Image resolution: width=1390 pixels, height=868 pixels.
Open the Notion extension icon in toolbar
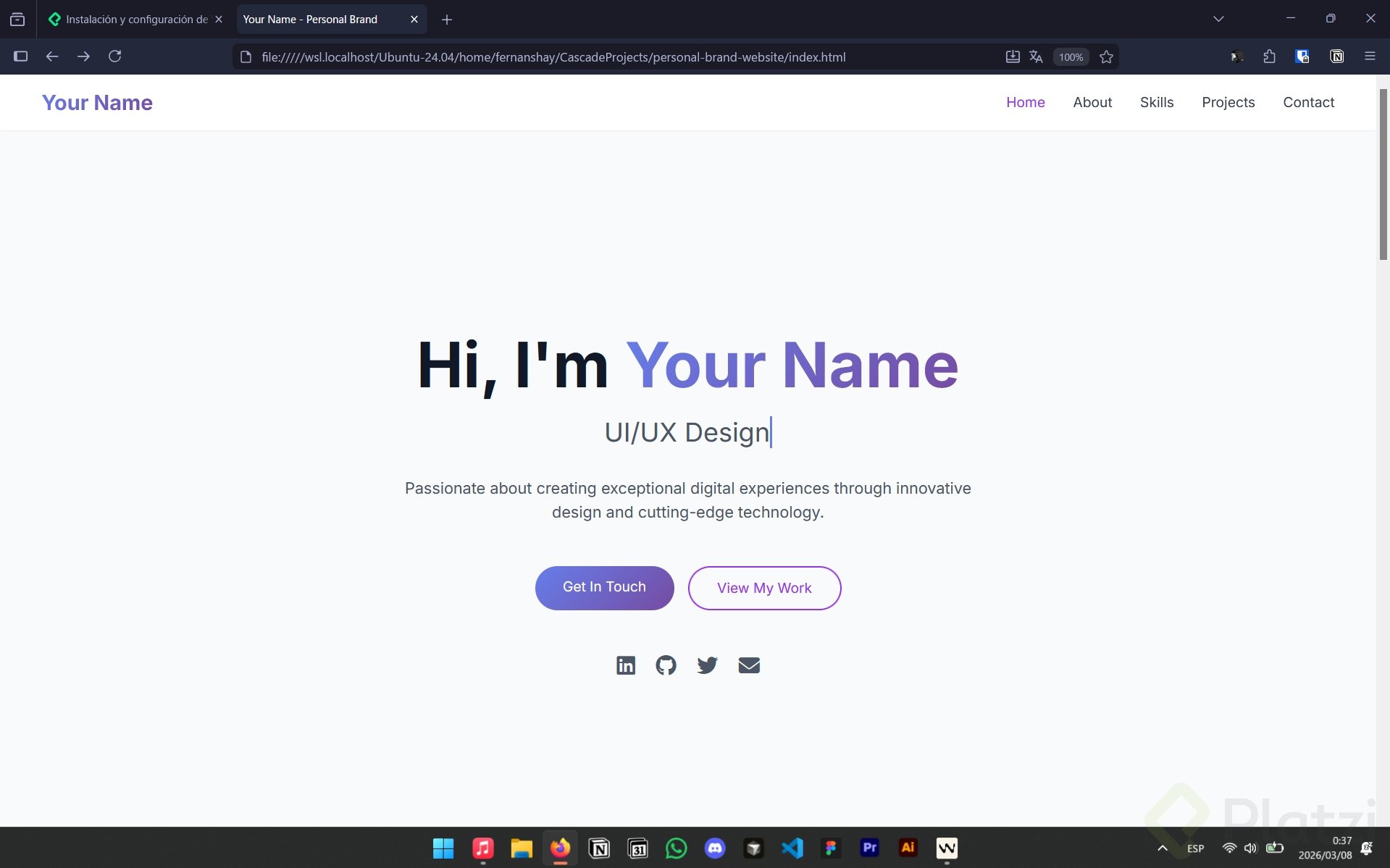tap(1337, 56)
